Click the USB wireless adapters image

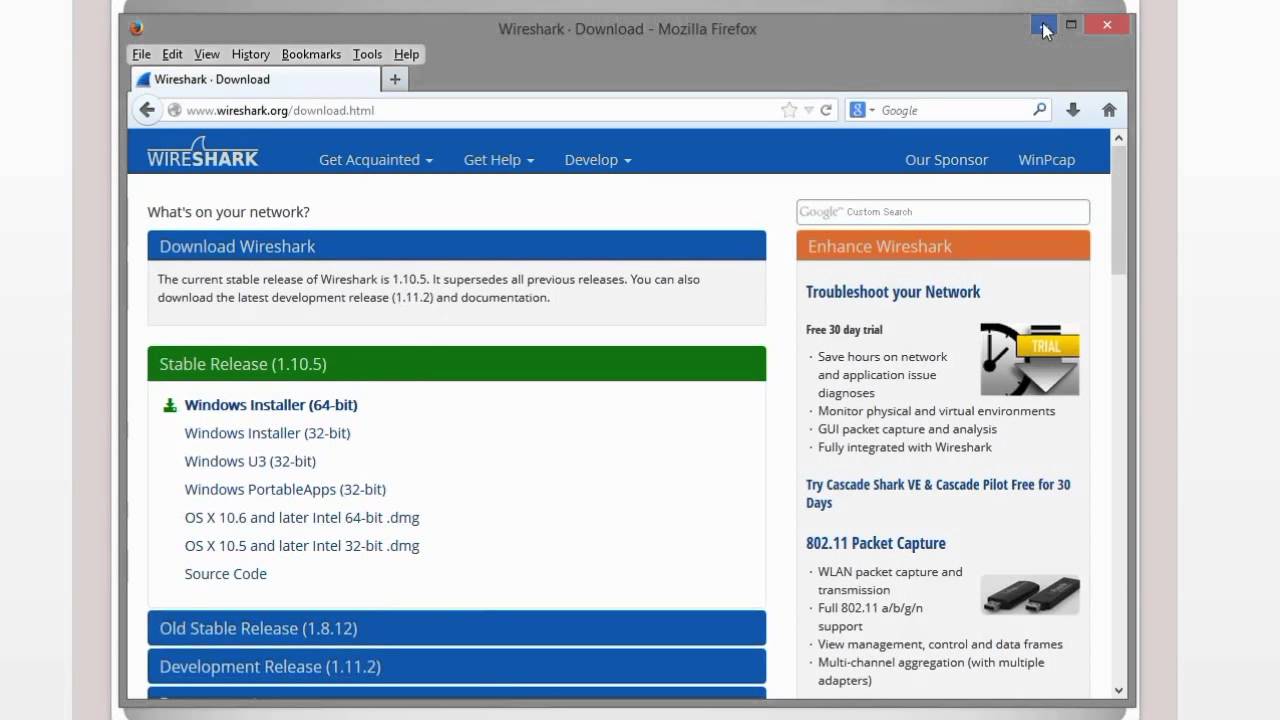pos(1030,595)
